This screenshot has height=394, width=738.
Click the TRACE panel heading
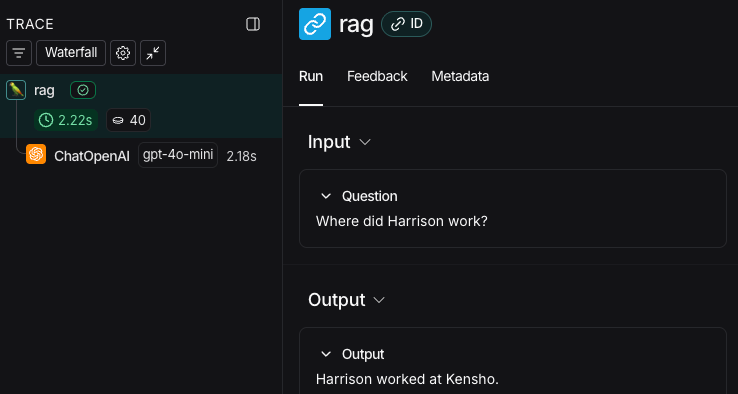tap(30, 24)
